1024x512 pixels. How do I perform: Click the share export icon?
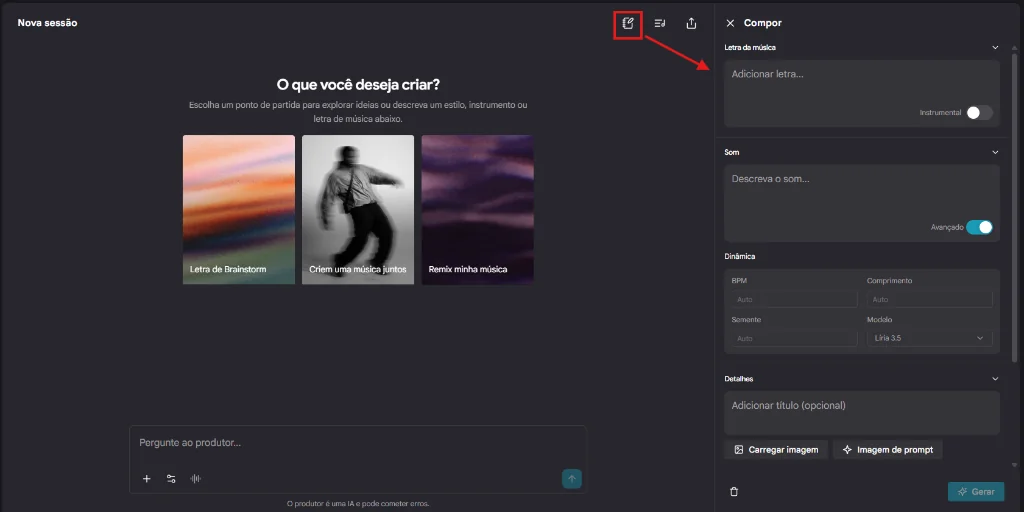point(692,24)
